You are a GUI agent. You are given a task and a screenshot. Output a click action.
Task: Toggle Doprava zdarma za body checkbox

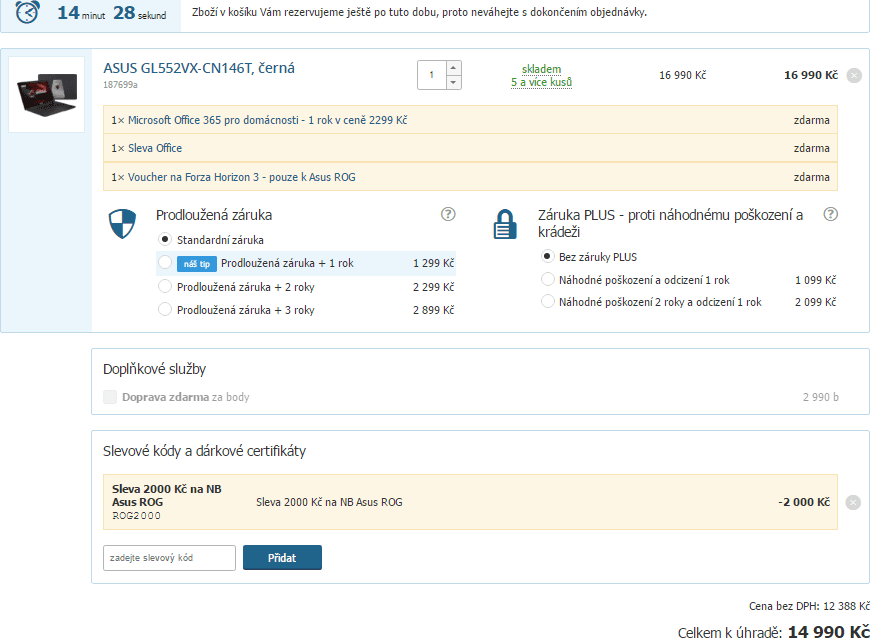(110, 397)
